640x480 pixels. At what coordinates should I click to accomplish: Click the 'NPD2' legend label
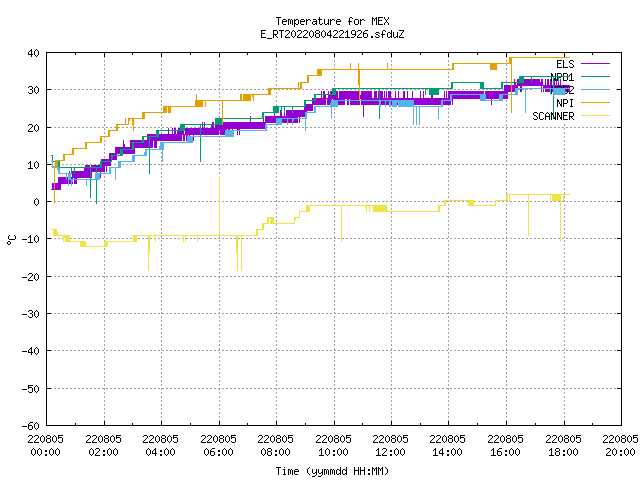click(x=562, y=90)
